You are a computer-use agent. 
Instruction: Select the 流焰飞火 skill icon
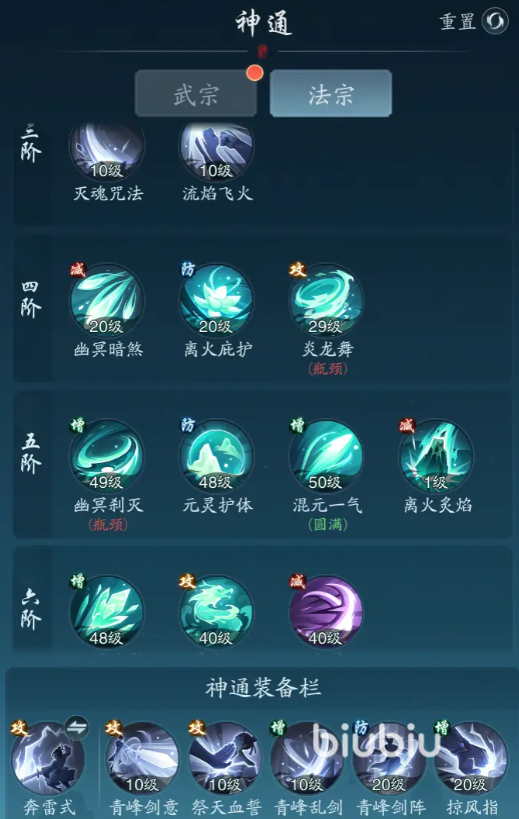217,150
